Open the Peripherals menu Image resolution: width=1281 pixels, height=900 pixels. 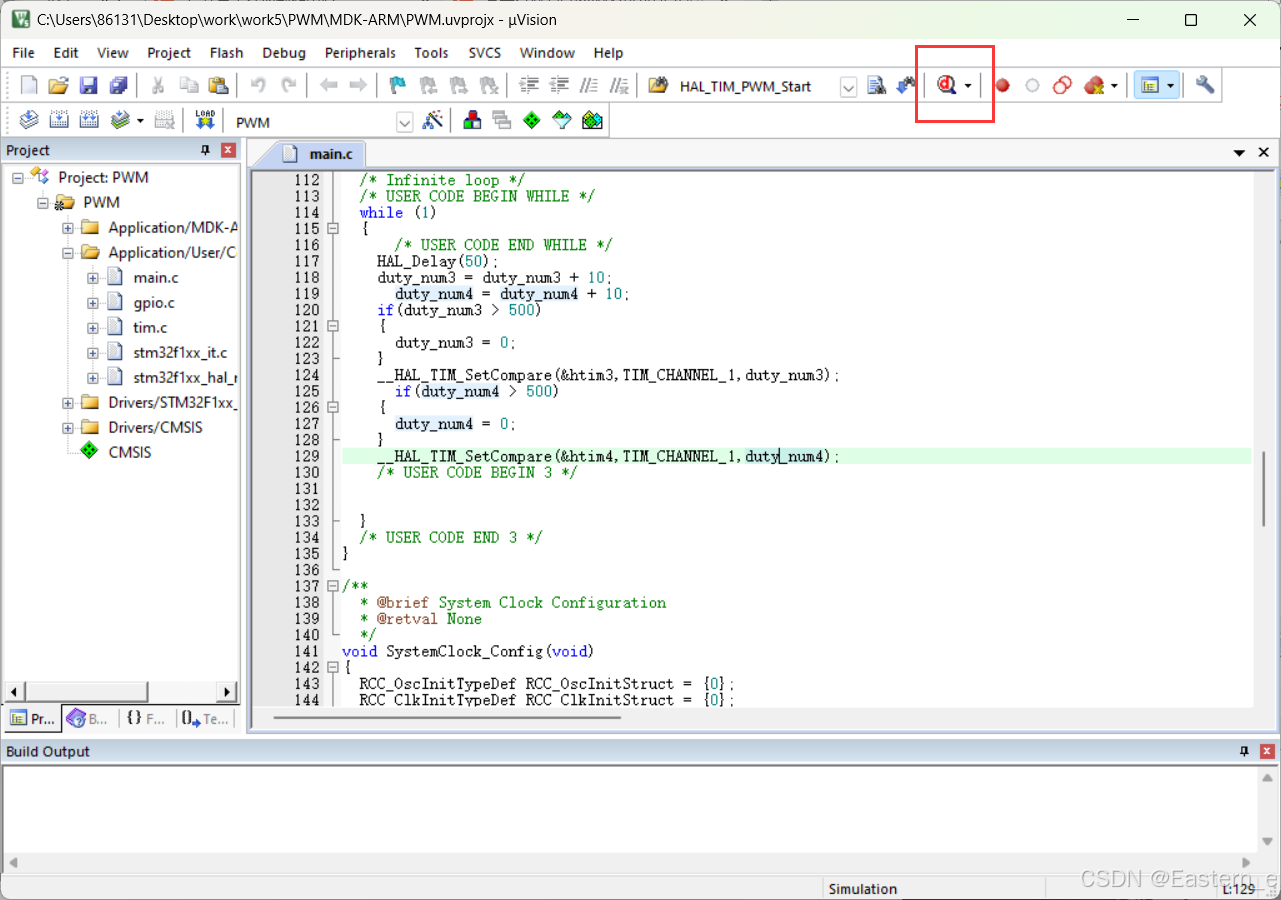(x=359, y=52)
